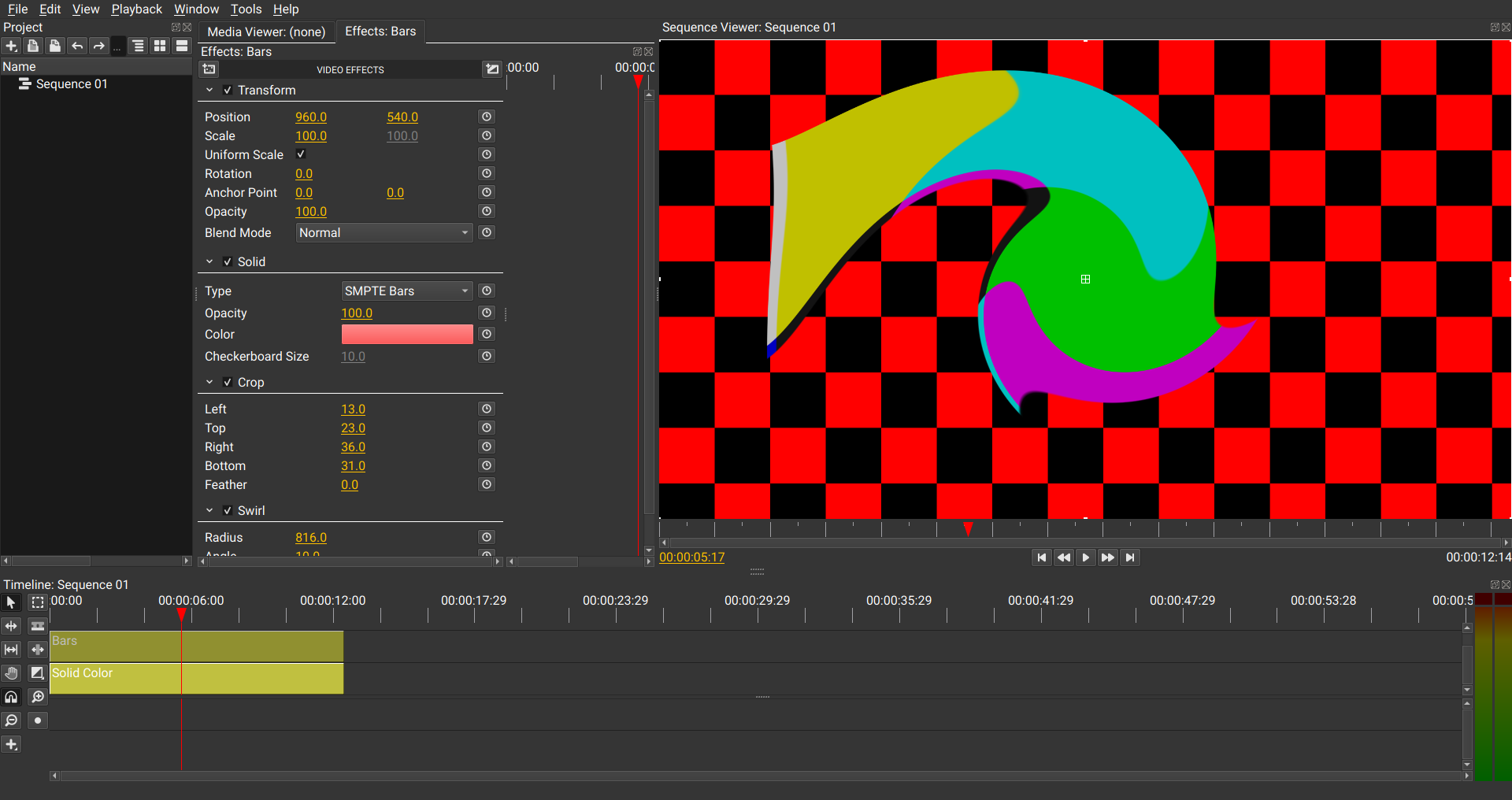The width and height of the screenshot is (1512, 800).
Task: Click Zoom Out magnifier in Timeline
Action: [11, 720]
